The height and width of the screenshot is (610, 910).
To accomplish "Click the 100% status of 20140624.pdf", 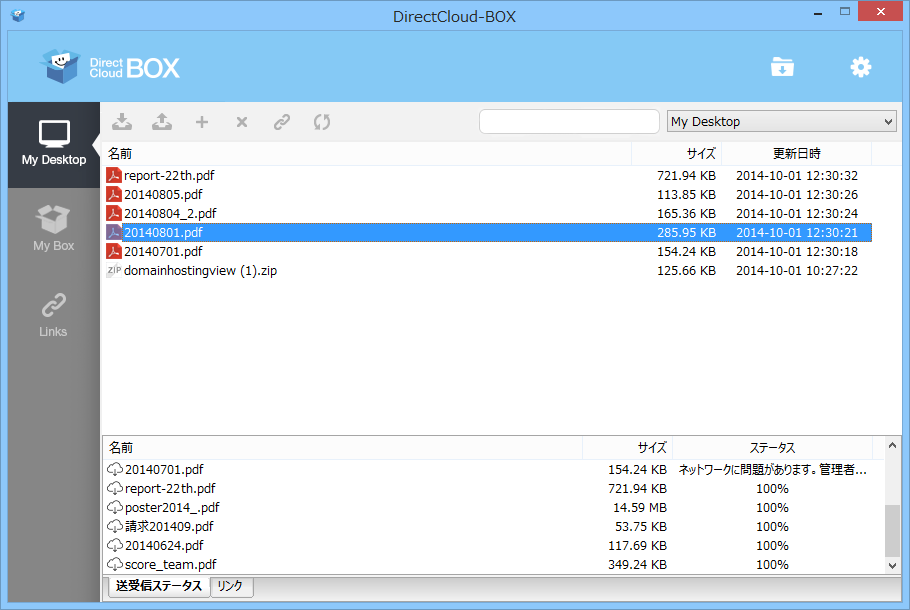I will coord(772,546).
